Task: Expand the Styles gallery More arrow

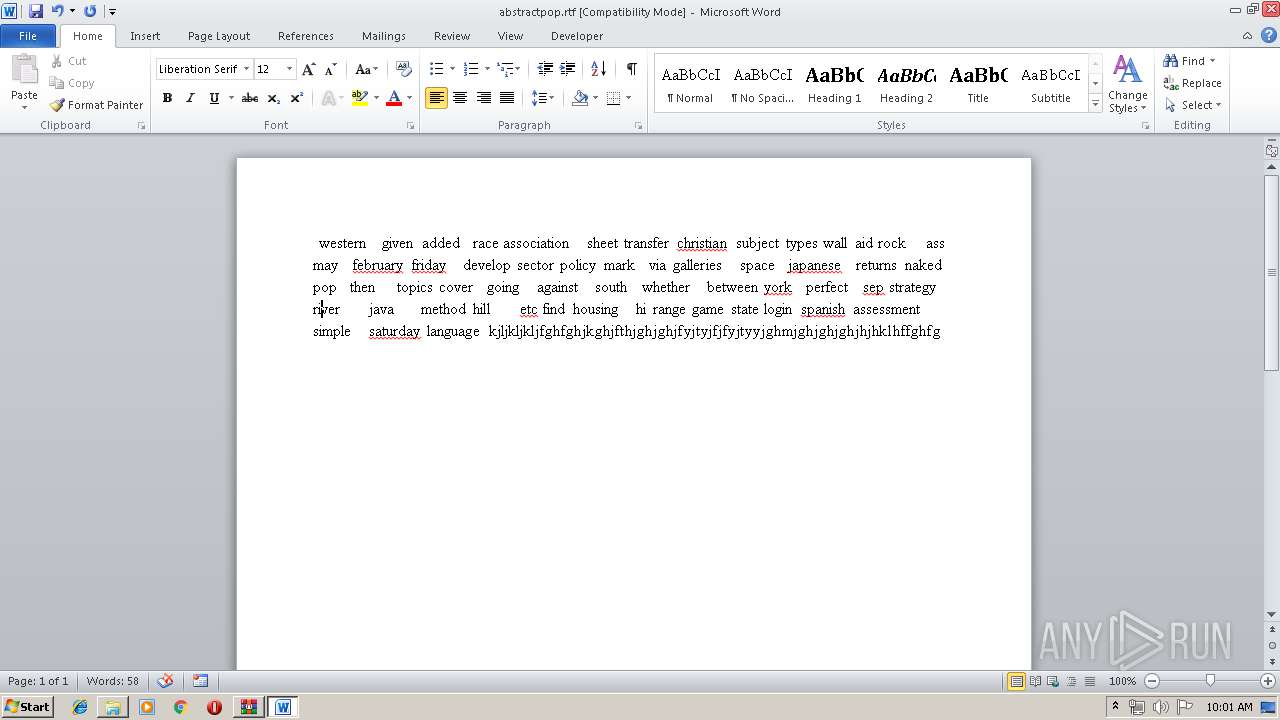Action: click(x=1096, y=104)
